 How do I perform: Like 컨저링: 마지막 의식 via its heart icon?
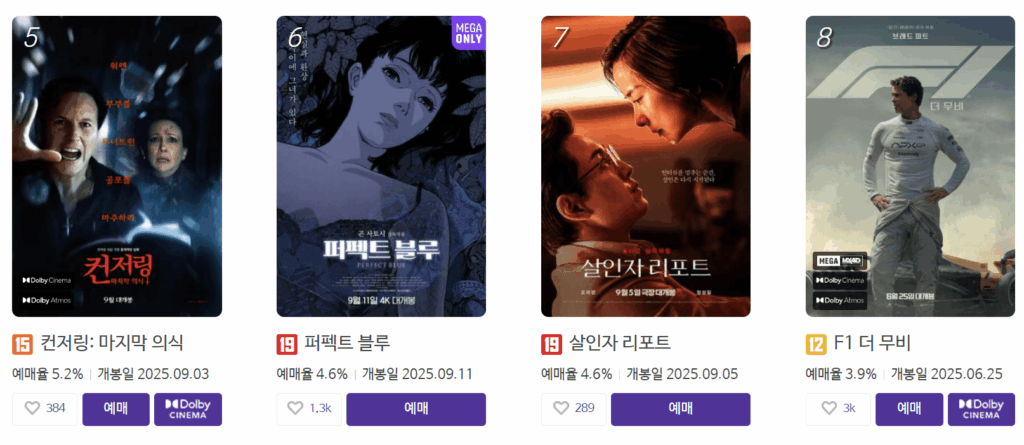click(44, 409)
